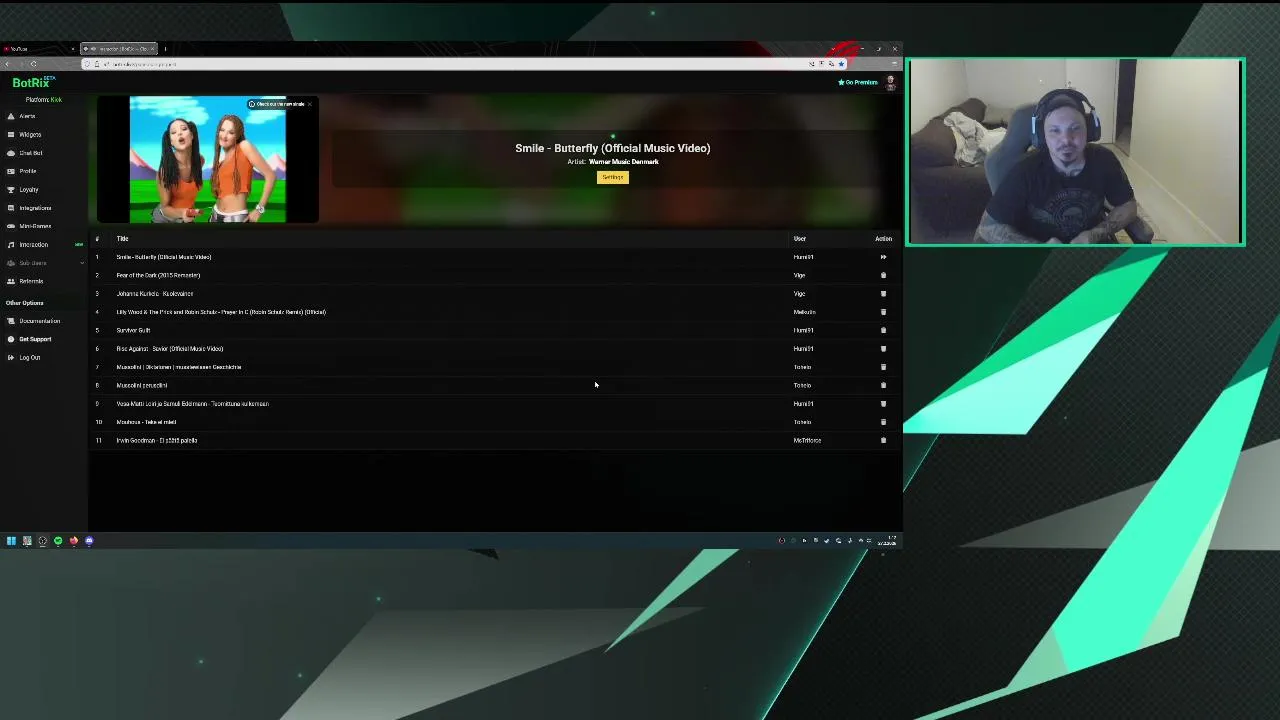Trash the Survivor Guilt row
This screenshot has height=720, width=1280.
tap(883, 330)
